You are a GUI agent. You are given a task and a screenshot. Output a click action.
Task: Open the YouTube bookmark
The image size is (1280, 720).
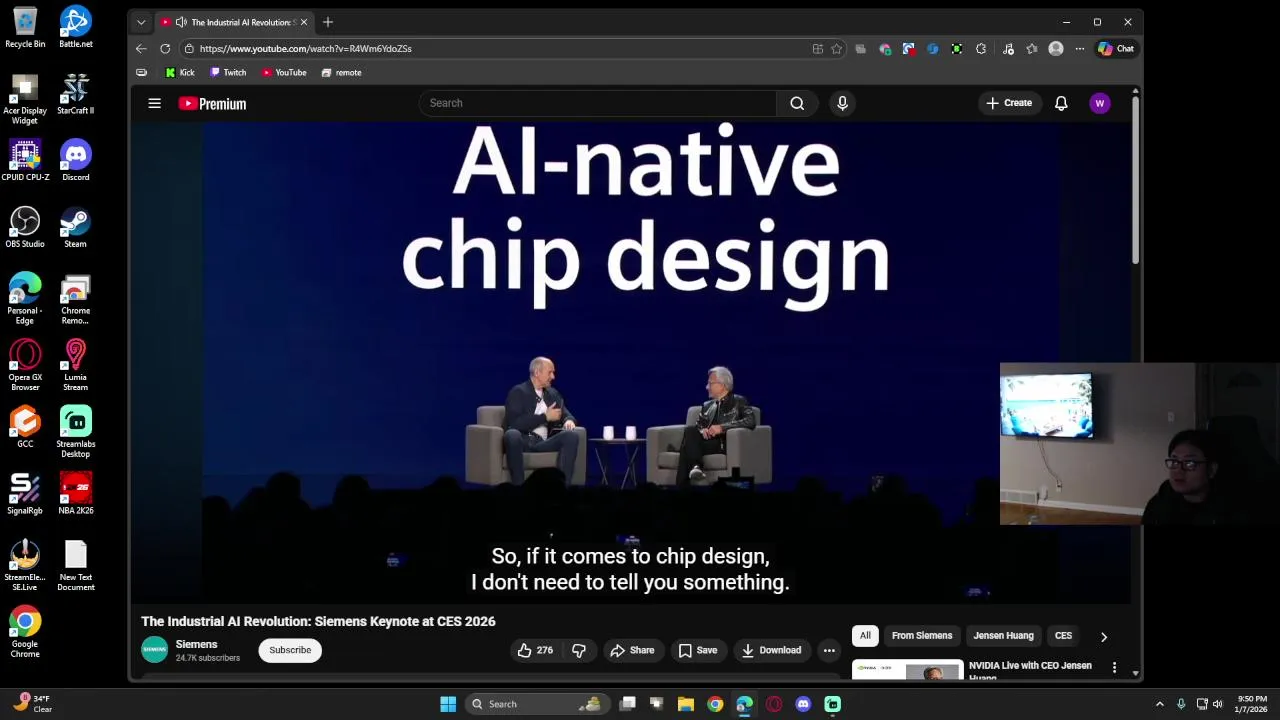tap(284, 72)
